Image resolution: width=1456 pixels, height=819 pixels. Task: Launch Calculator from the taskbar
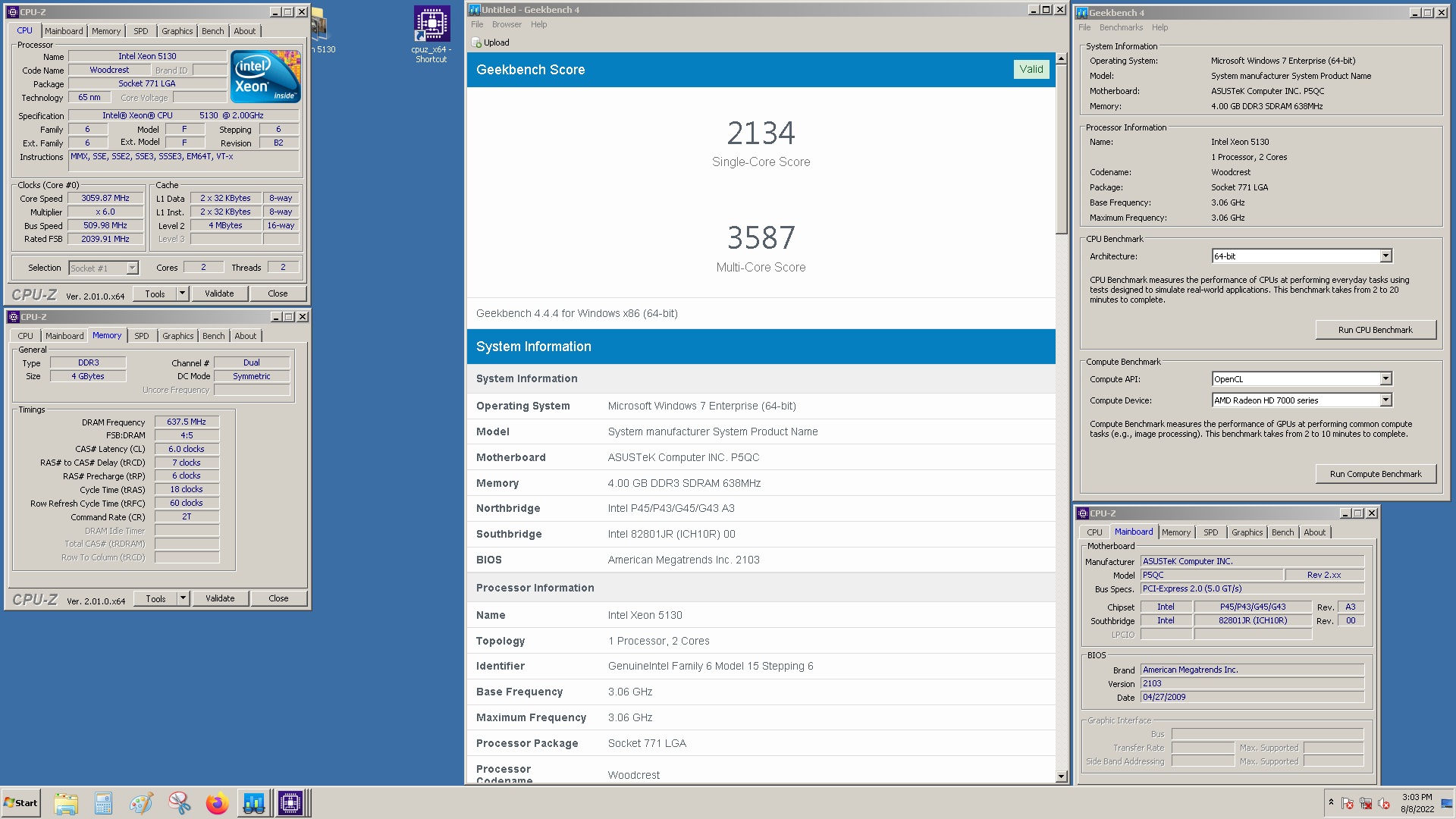103,803
